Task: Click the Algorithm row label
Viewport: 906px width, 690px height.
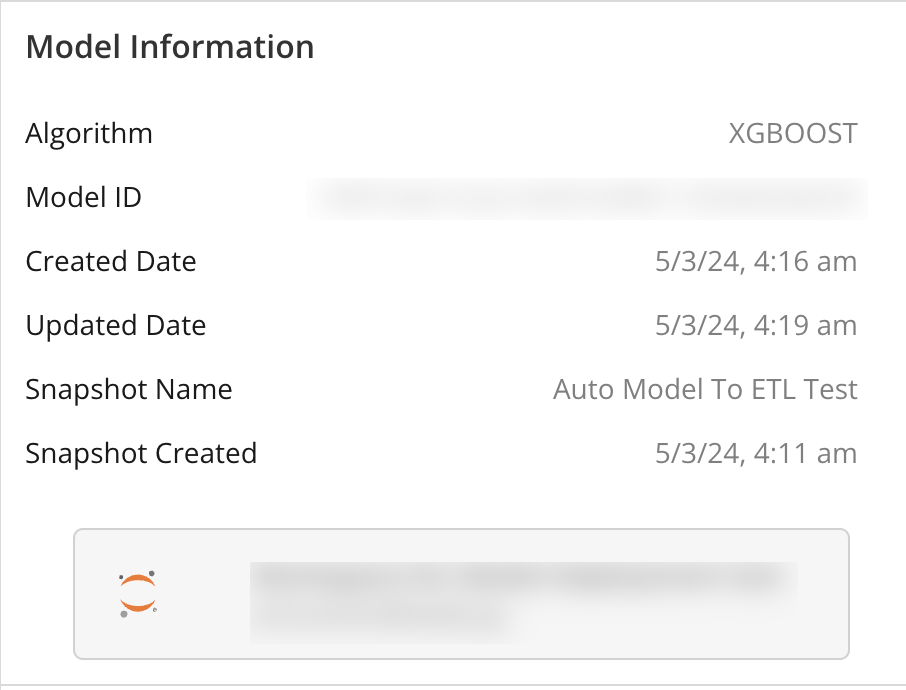Action: coord(89,133)
